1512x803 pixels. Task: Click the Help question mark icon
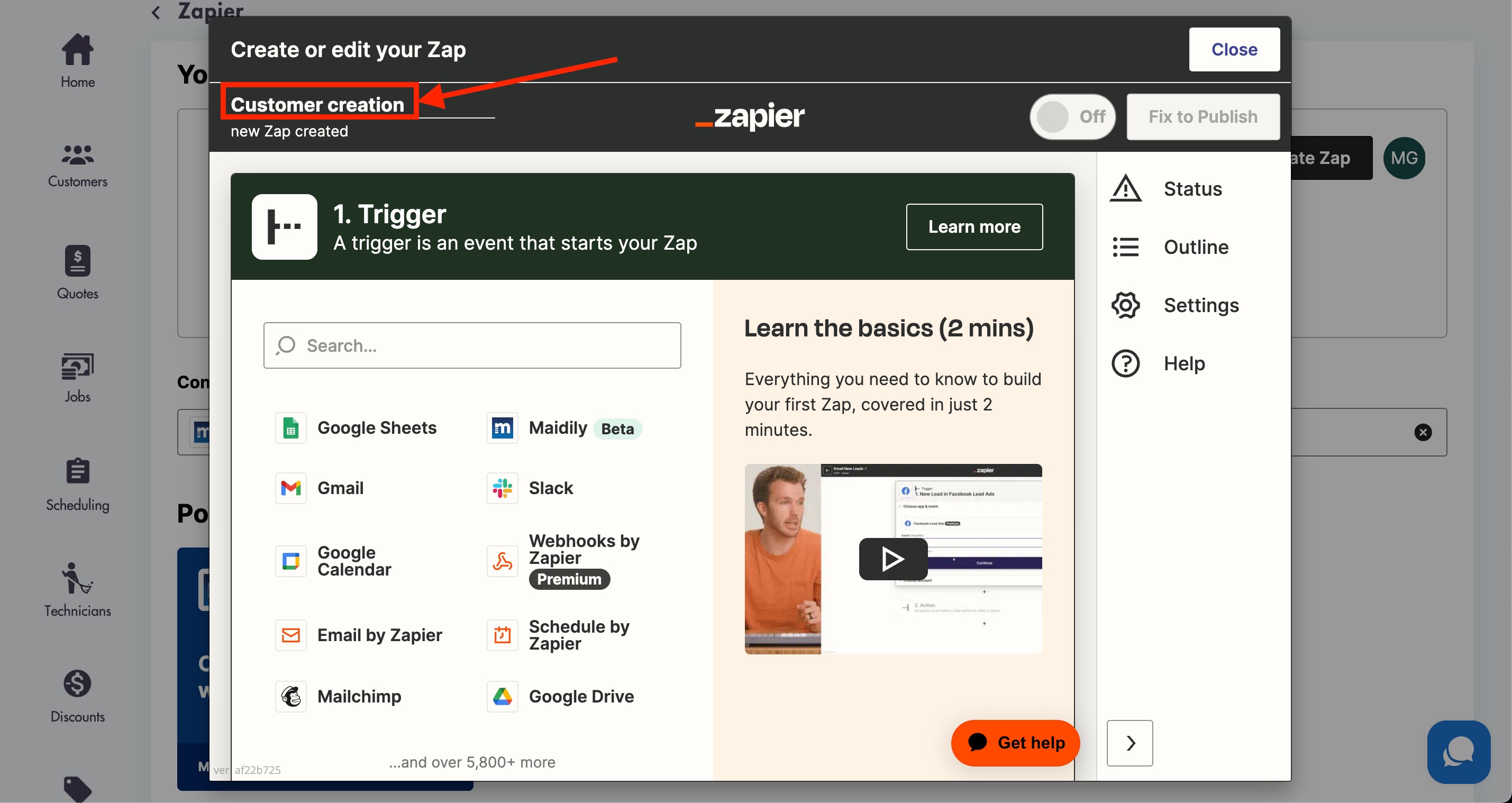click(x=1125, y=363)
